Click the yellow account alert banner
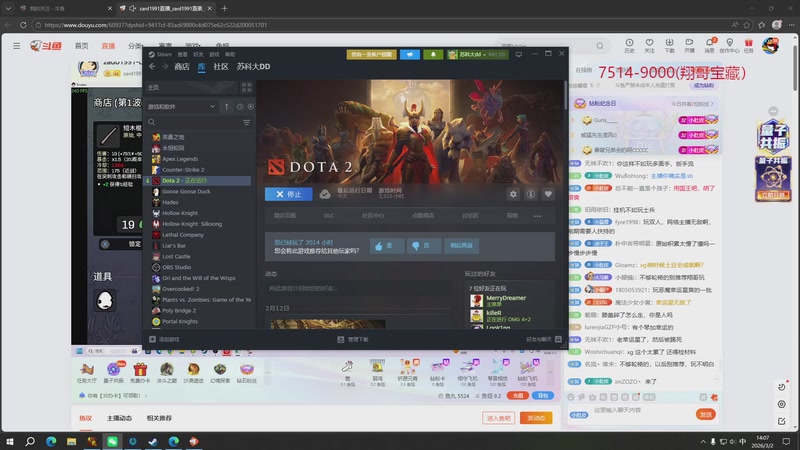The height and width of the screenshot is (450, 800). coord(371,54)
